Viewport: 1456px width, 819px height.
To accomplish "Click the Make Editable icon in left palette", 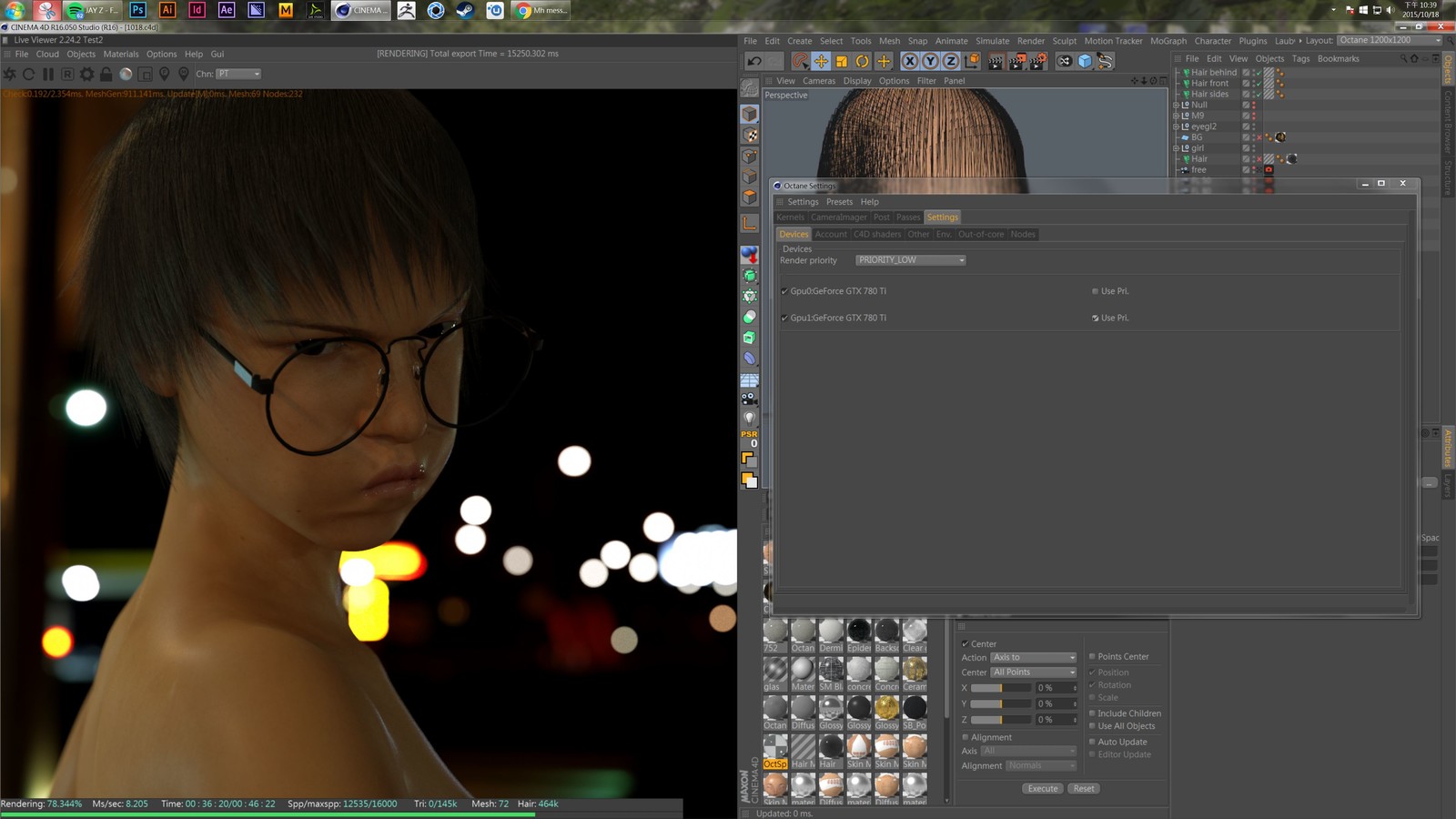I will (749, 88).
